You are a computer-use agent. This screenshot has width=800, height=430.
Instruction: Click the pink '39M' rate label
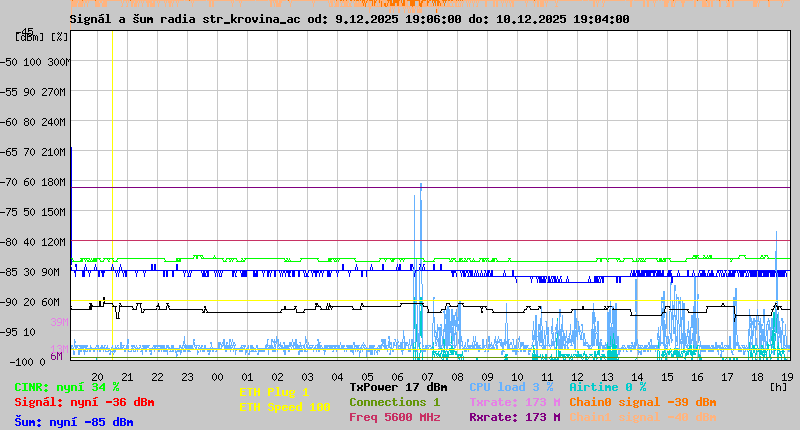pos(59,322)
